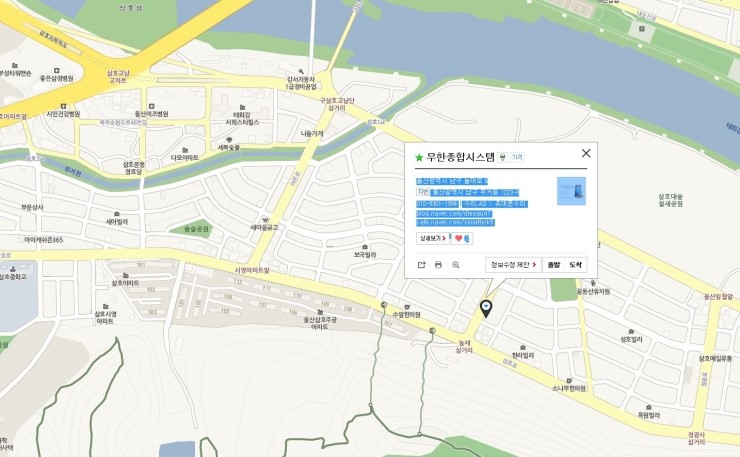Click the 거리 button in the popup header
The height and width of the screenshot is (457, 740).
[x=517, y=157]
